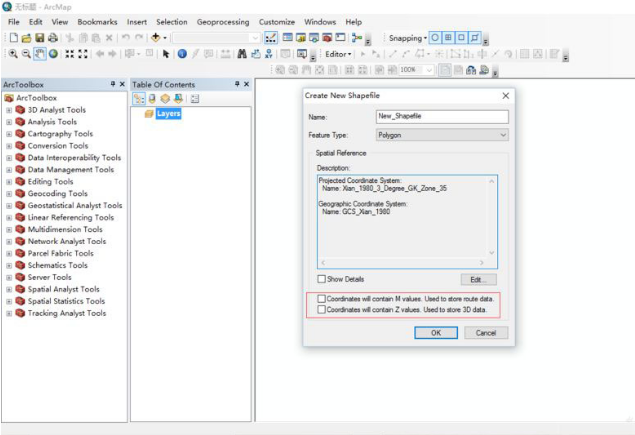Screen dimensions: 635x435
Task: Click the Print toolbar icon
Action: 53,38
